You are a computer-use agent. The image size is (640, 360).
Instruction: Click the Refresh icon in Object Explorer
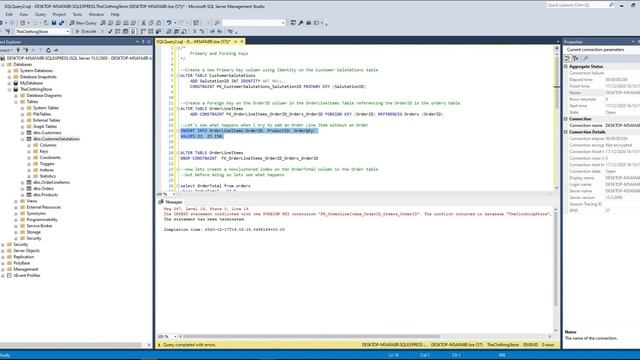click(48, 50)
